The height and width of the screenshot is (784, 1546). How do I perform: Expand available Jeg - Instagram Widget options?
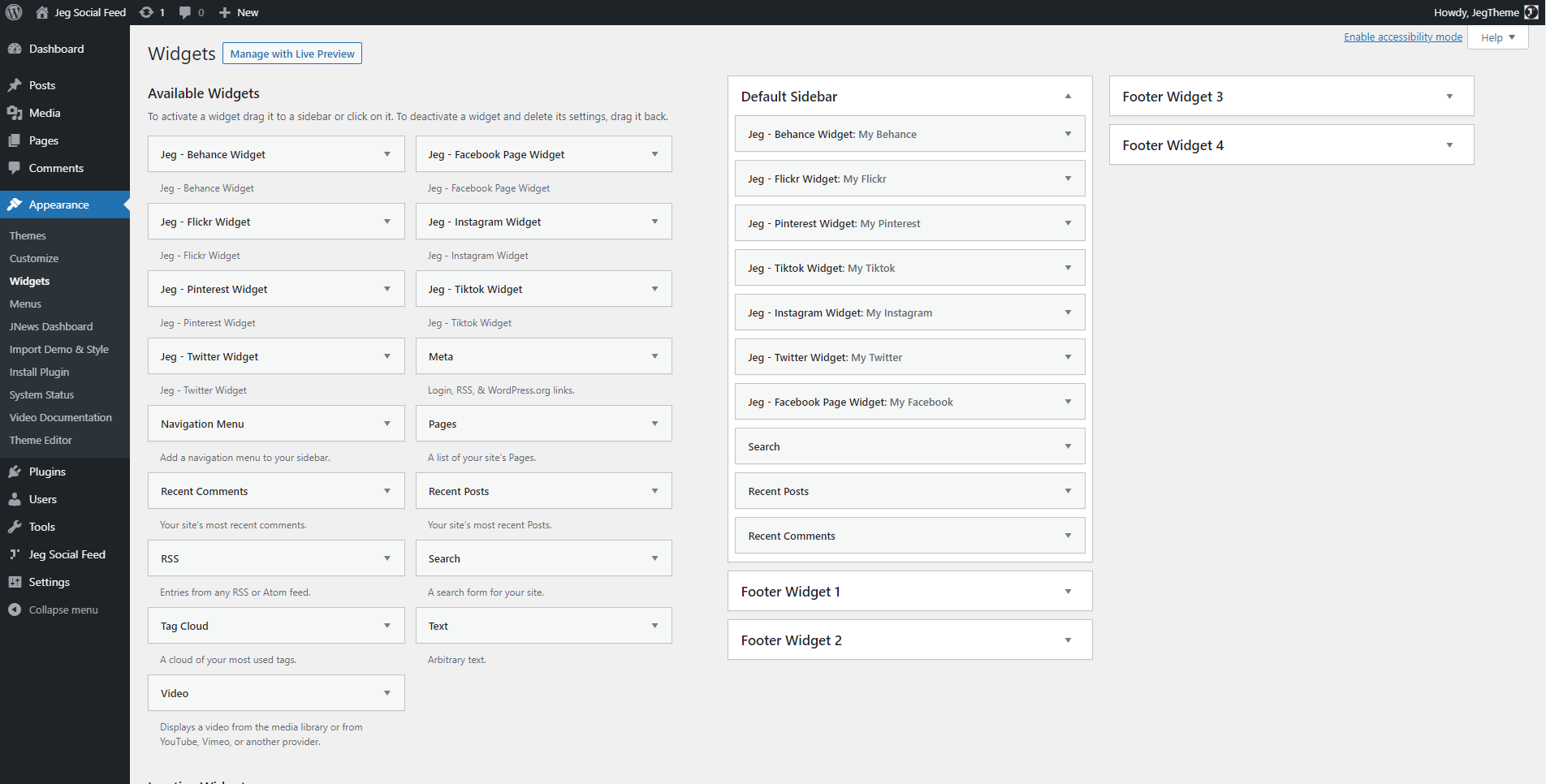654,222
